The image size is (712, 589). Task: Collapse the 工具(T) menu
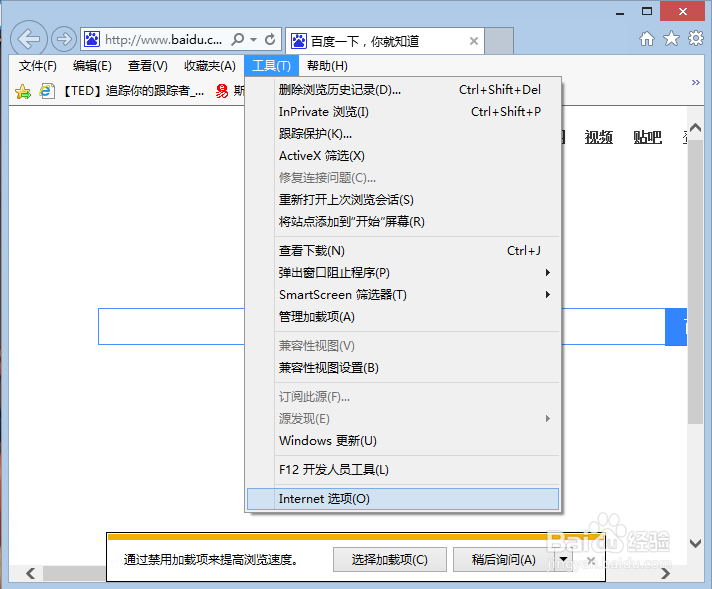[x=272, y=66]
